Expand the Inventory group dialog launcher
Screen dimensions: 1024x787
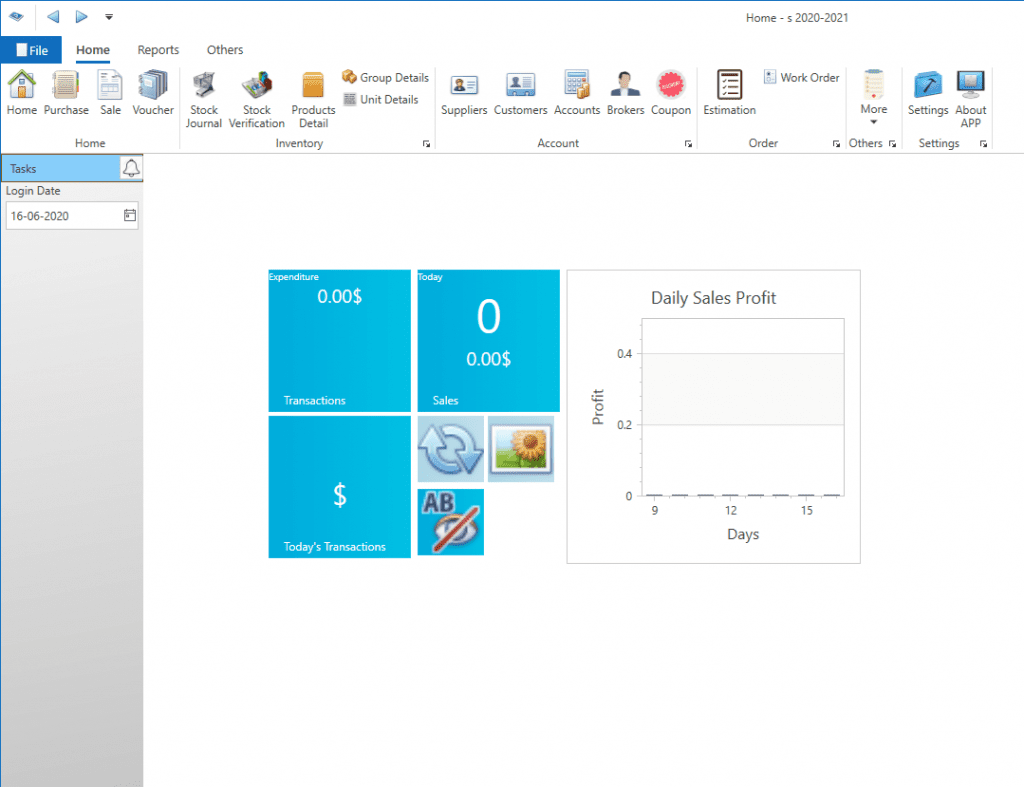(x=427, y=144)
